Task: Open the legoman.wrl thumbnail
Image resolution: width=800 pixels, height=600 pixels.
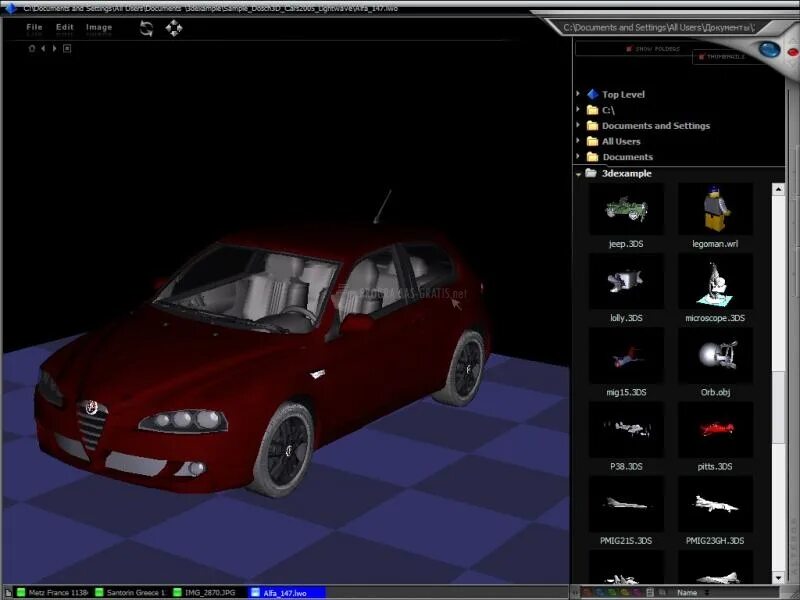Action: (x=715, y=209)
